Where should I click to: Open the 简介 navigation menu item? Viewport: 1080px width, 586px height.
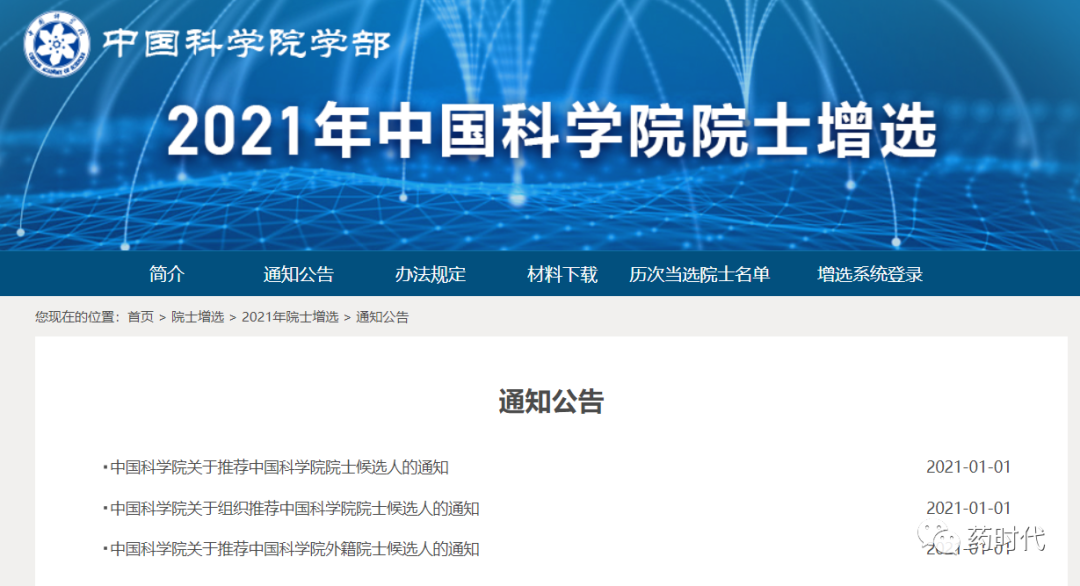pos(167,274)
